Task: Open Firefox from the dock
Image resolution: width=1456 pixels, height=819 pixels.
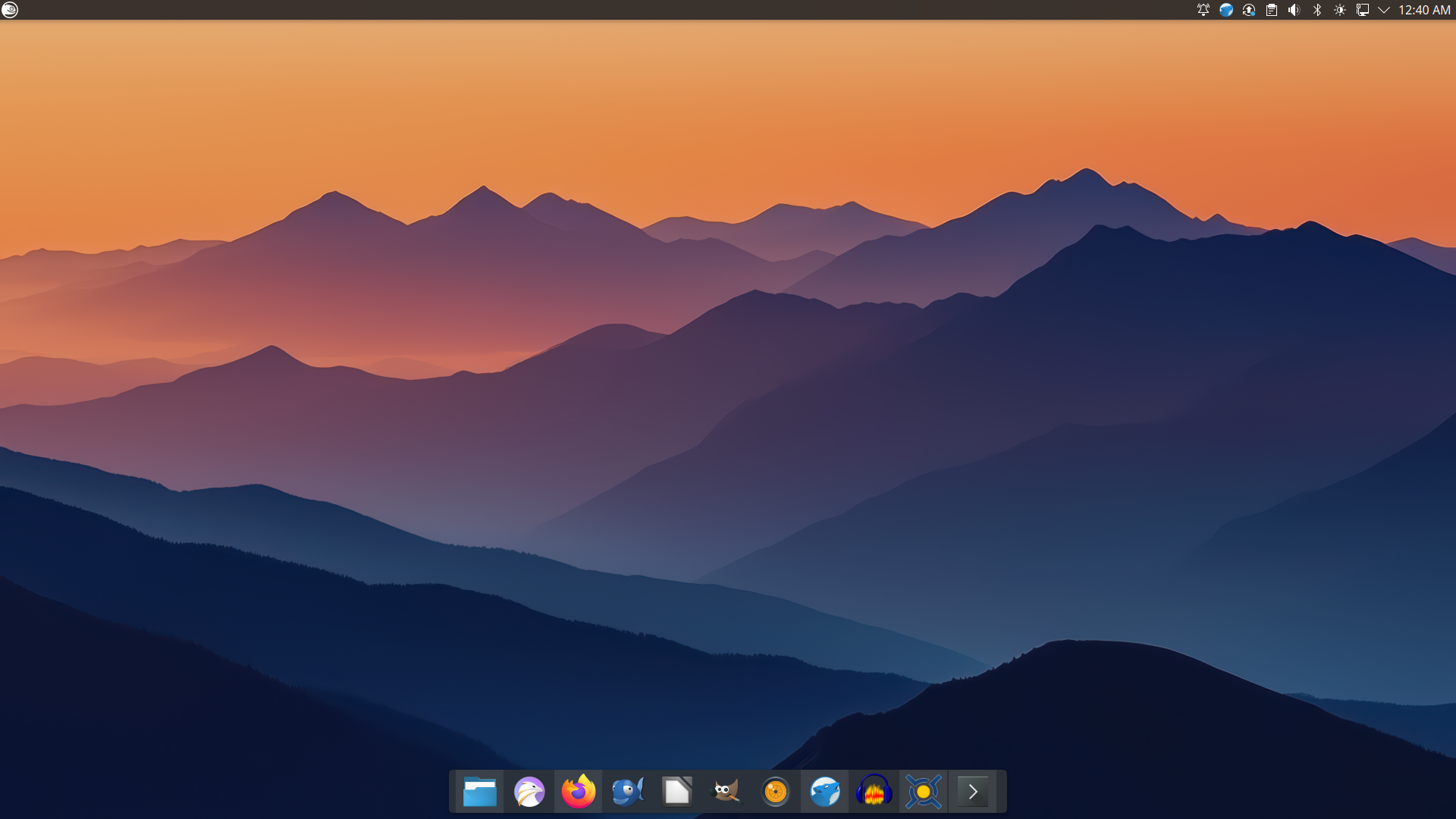Action: (578, 792)
